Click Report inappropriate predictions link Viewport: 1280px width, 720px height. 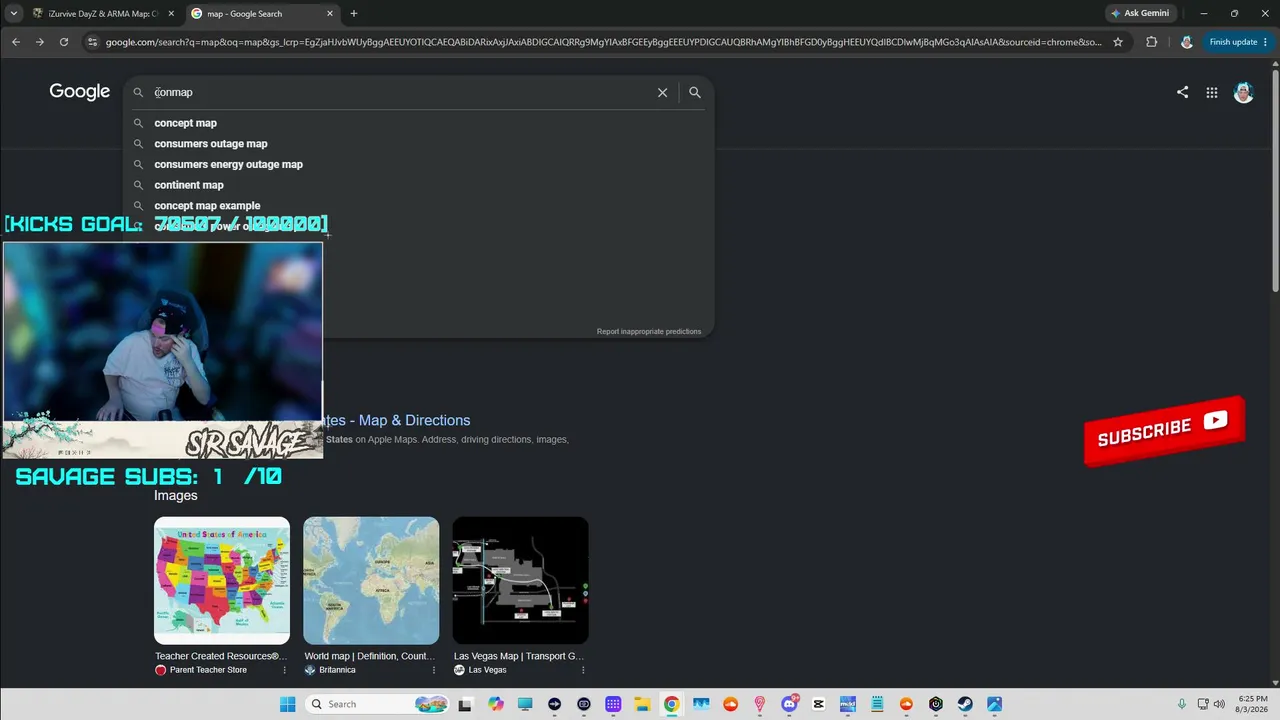pos(649,331)
